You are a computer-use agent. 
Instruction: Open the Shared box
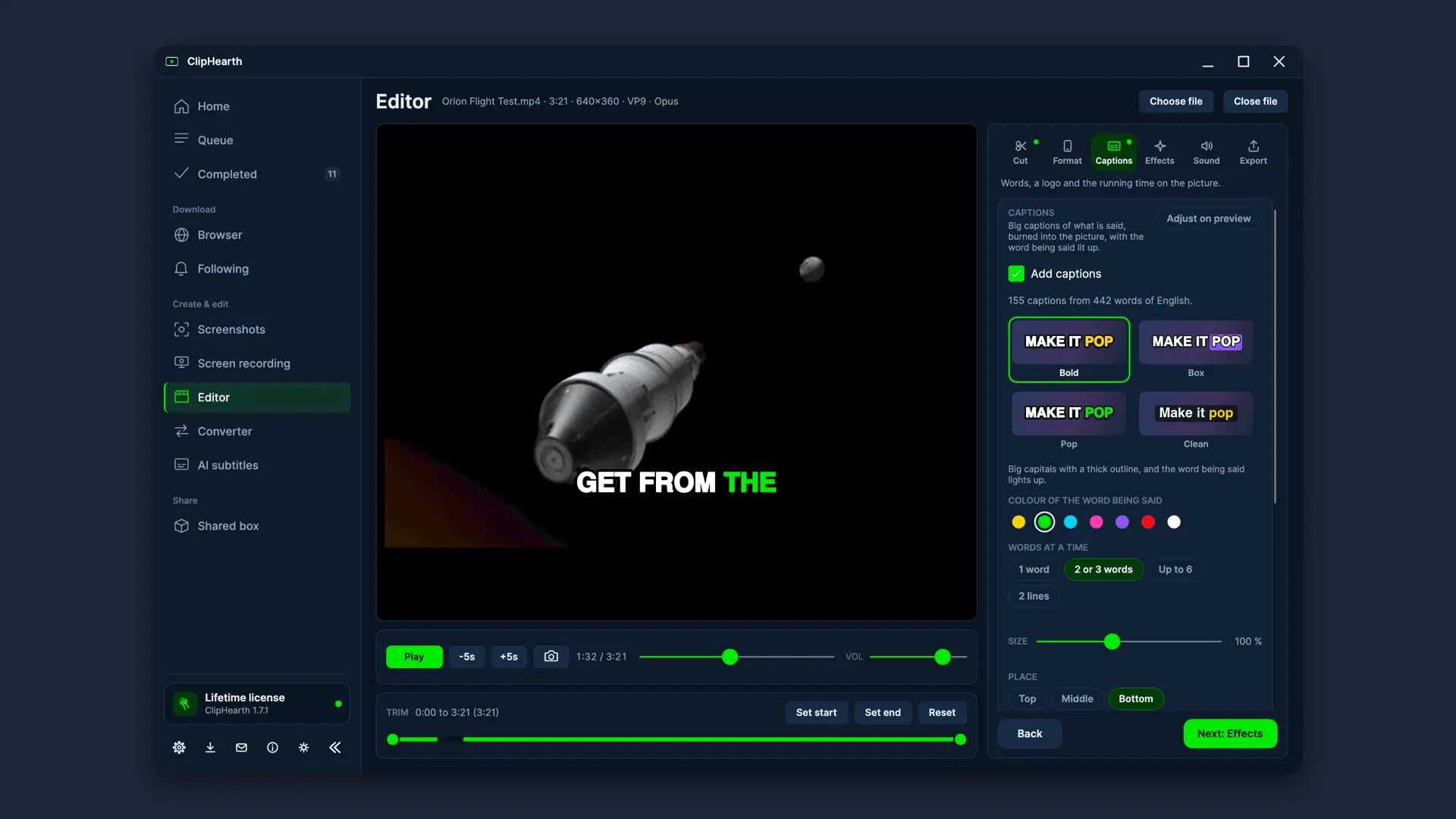click(x=257, y=526)
